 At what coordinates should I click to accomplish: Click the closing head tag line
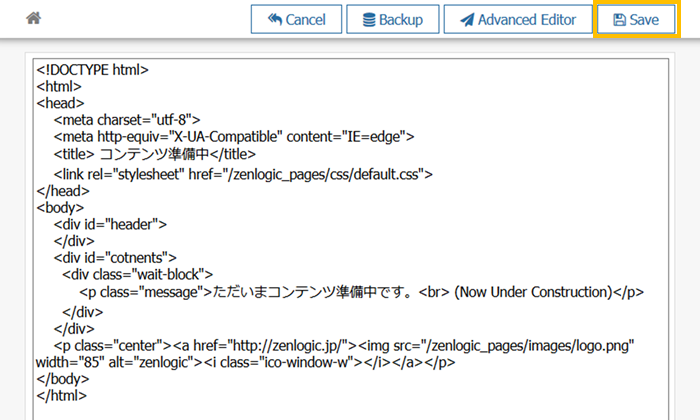pyautogui.click(x=62, y=190)
